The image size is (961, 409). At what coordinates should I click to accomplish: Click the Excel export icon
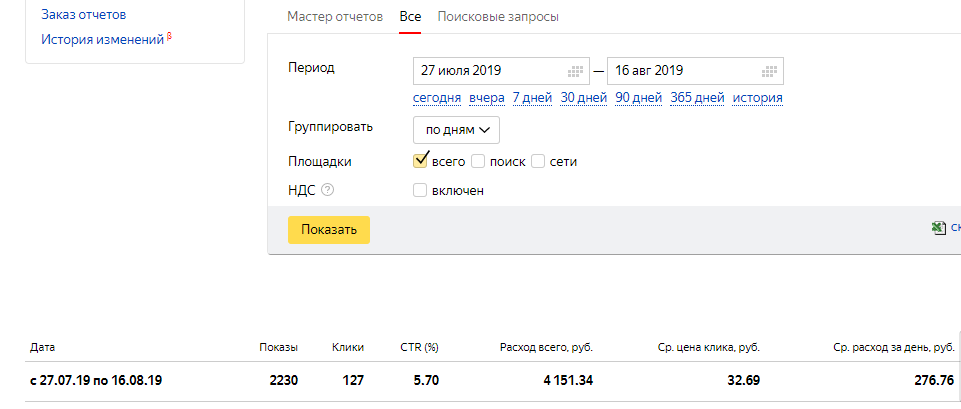938,228
